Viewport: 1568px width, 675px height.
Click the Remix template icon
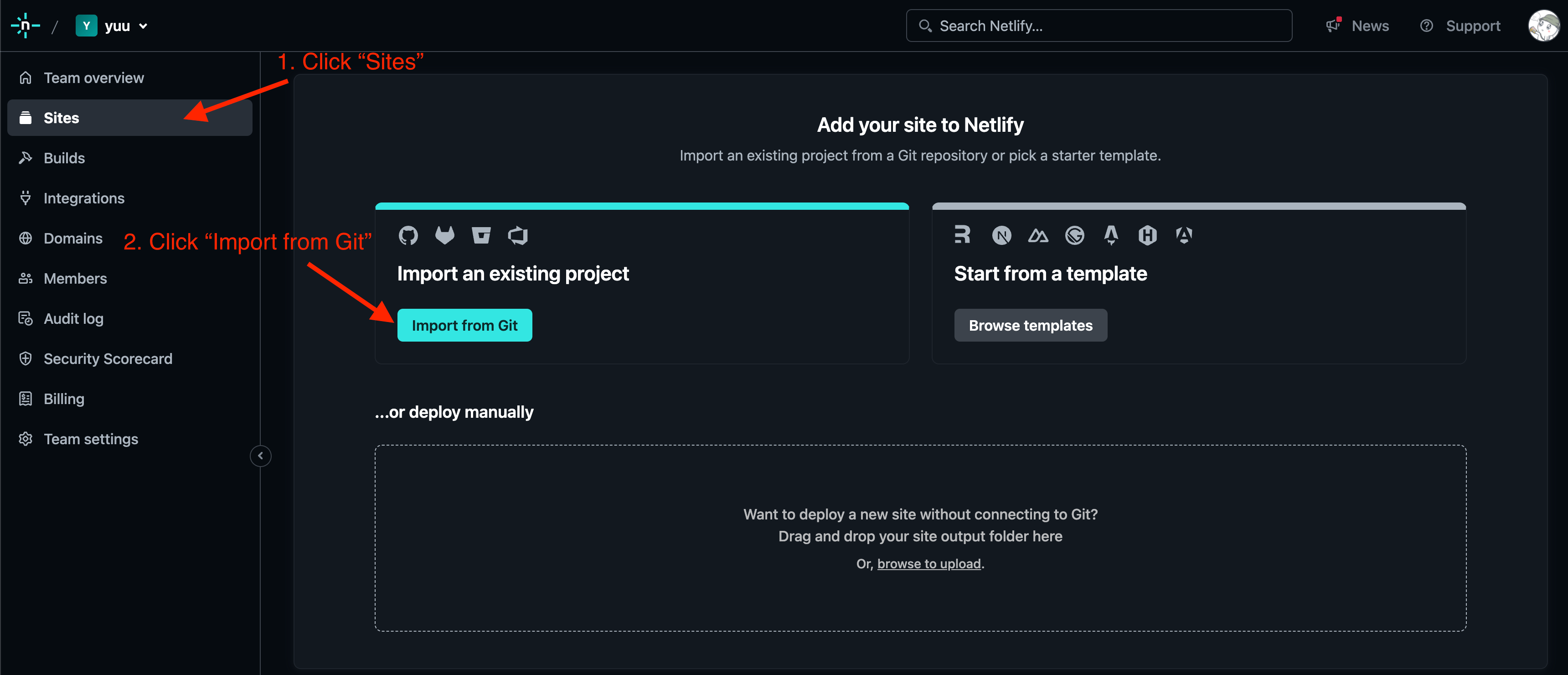point(962,234)
